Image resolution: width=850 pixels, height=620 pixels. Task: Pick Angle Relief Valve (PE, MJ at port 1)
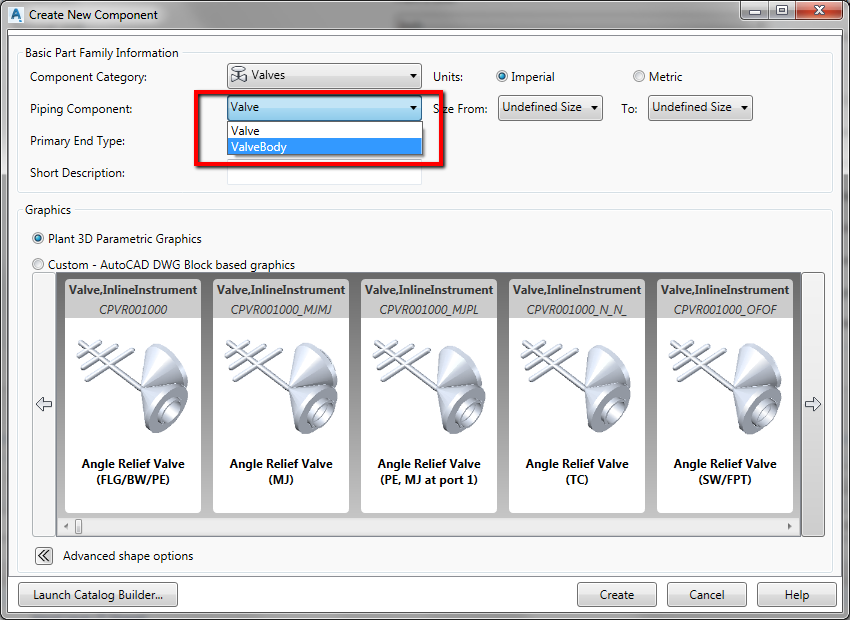[x=429, y=396]
